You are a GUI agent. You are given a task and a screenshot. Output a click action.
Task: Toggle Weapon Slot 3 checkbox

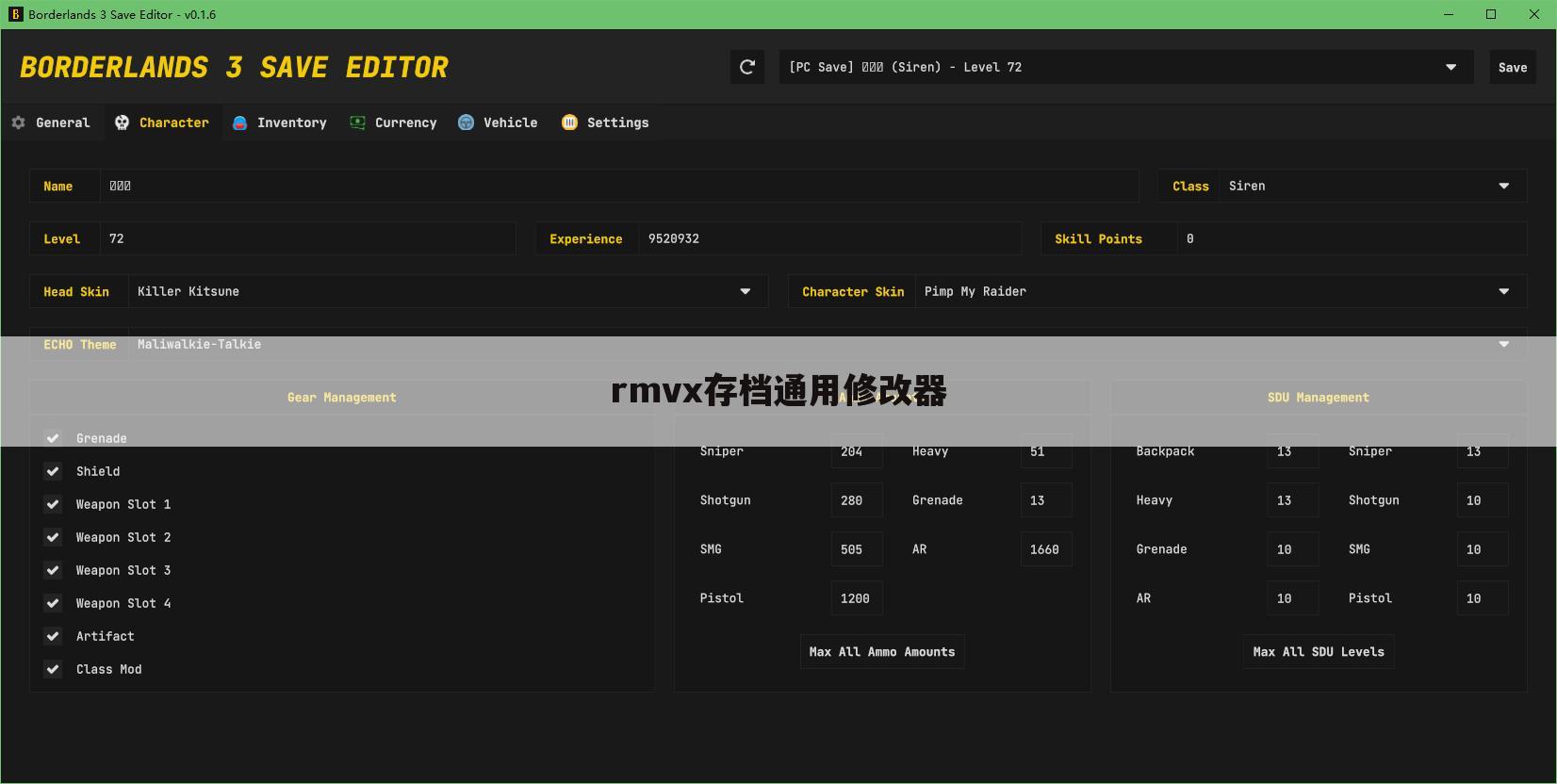53,570
